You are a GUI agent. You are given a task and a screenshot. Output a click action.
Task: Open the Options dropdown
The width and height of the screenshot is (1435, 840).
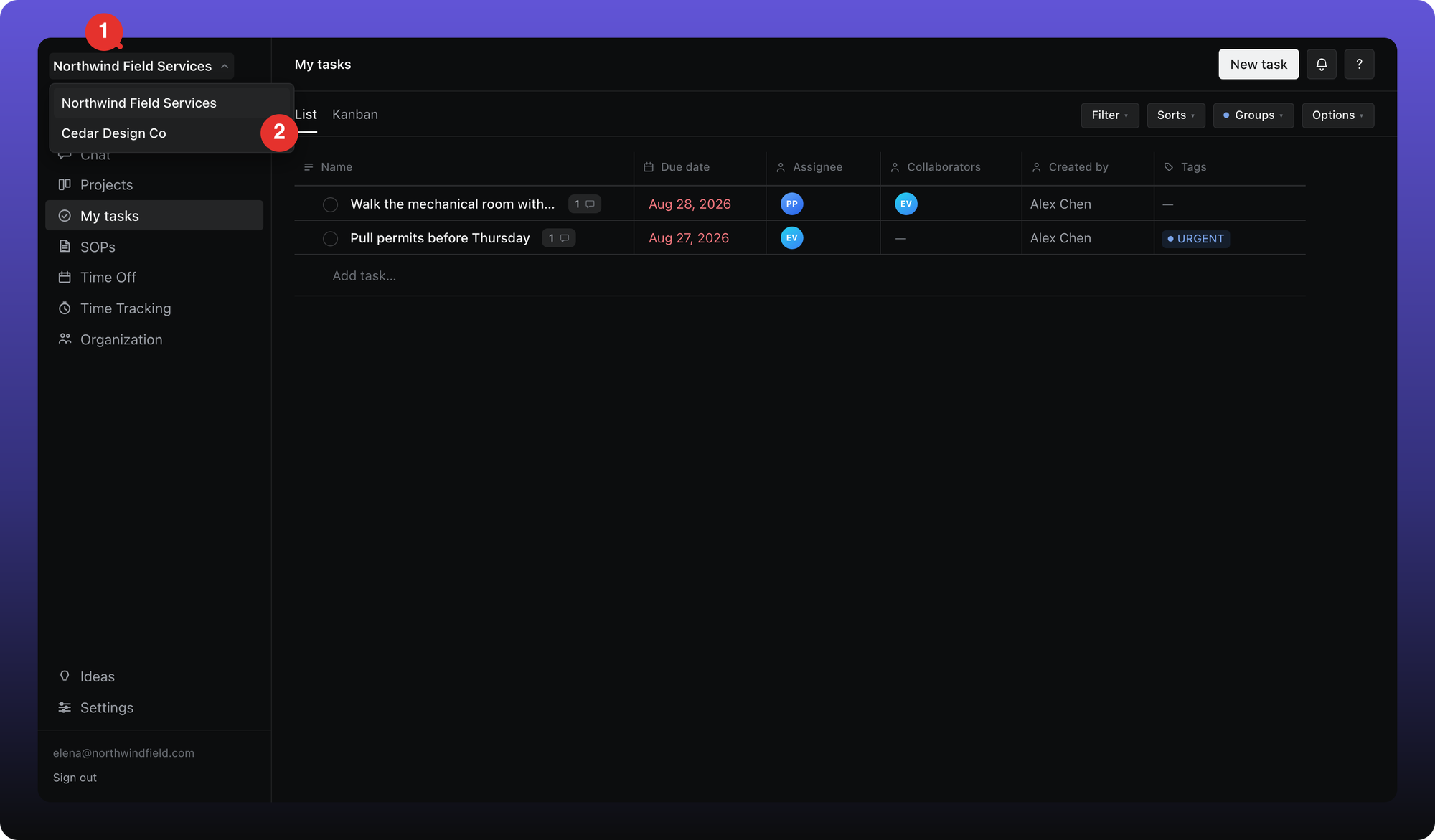1337,115
